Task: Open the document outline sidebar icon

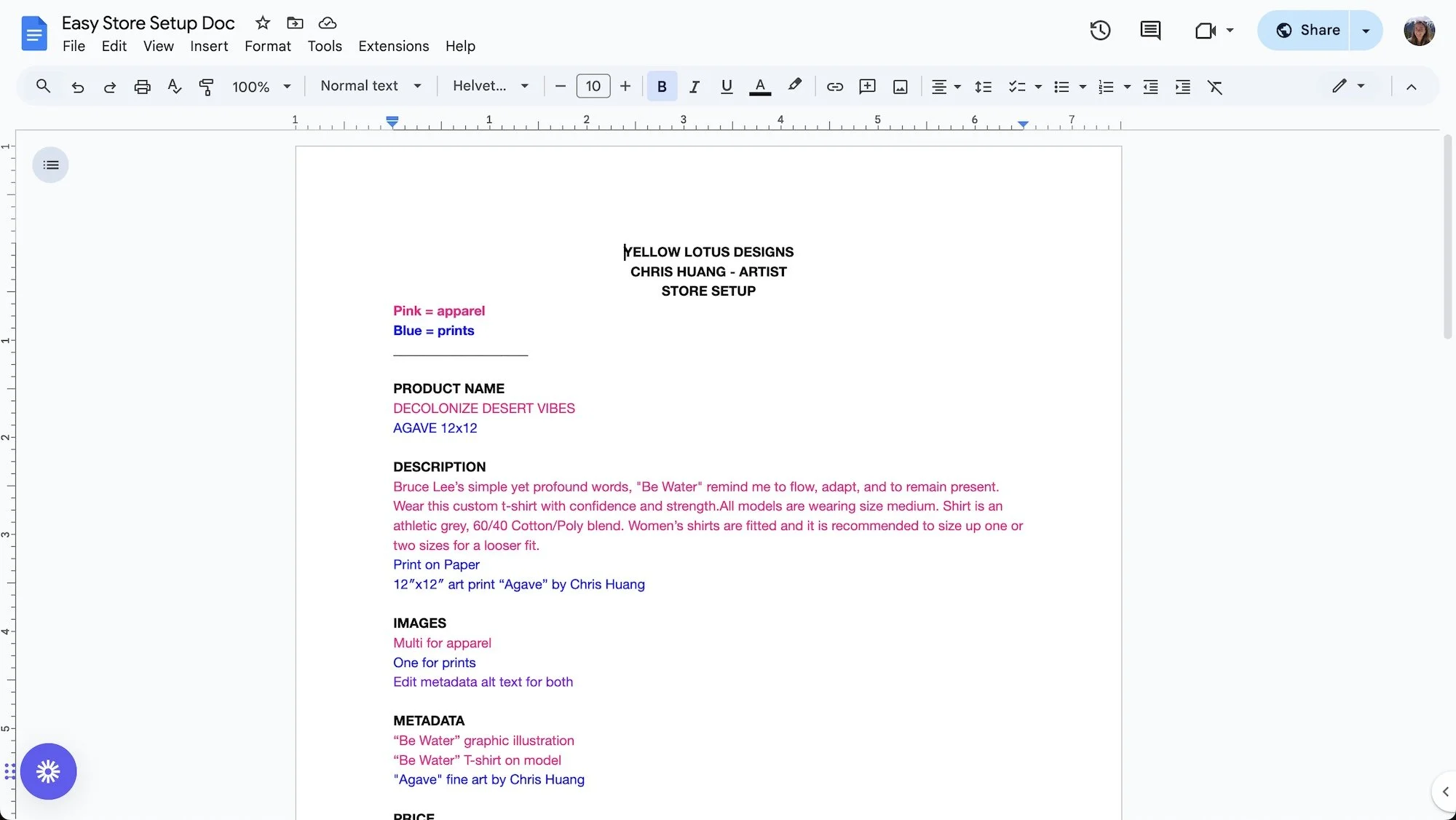Action: [x=50, y=165]
